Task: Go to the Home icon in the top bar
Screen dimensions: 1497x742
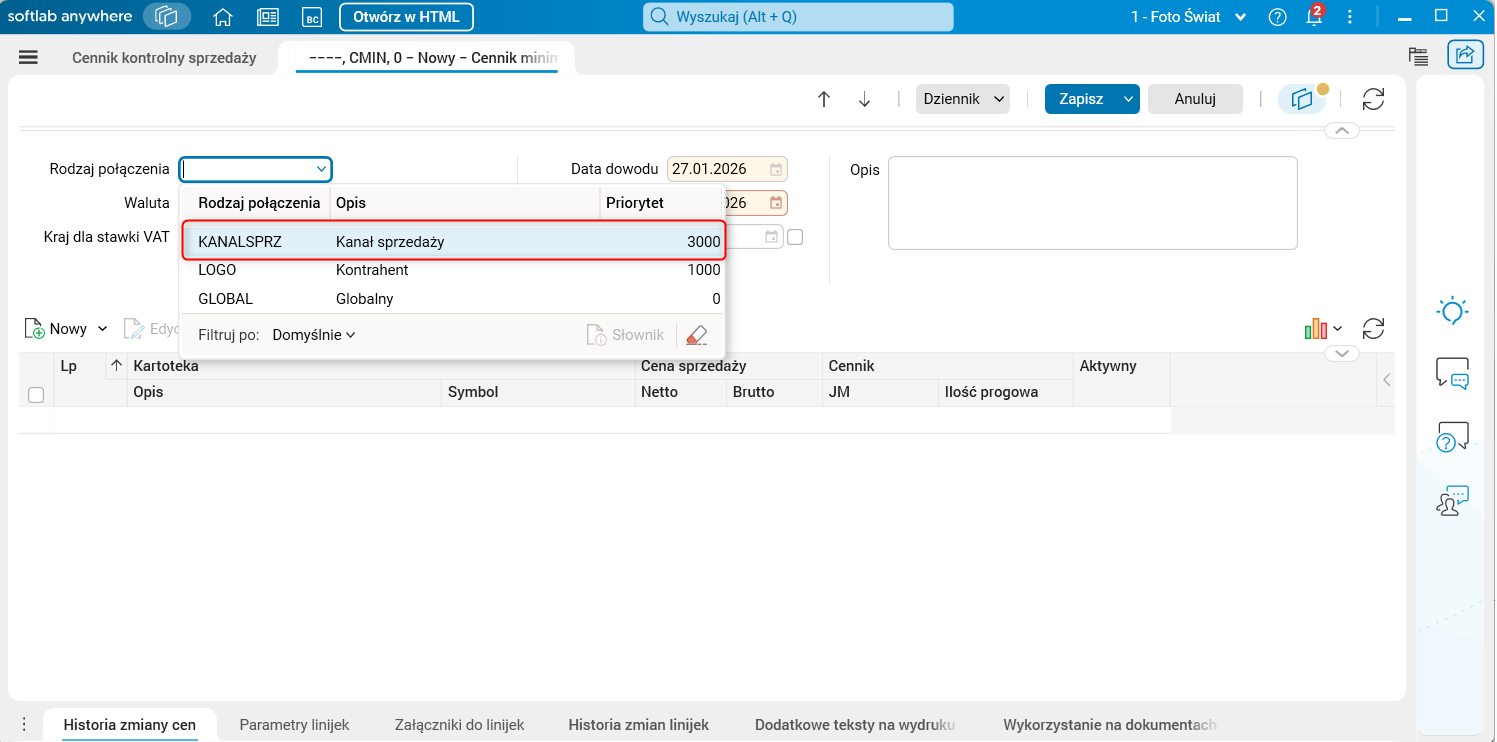Action: point(223,17)
